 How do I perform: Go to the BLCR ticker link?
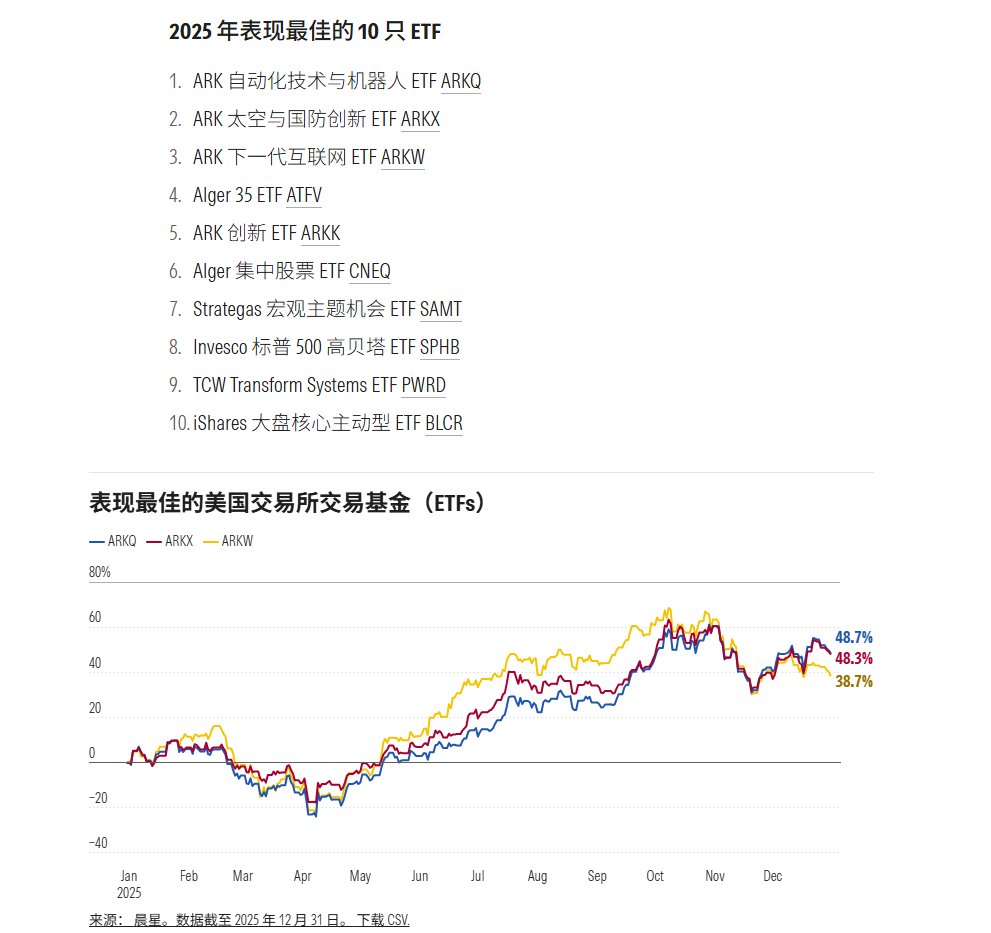[444, 423]
